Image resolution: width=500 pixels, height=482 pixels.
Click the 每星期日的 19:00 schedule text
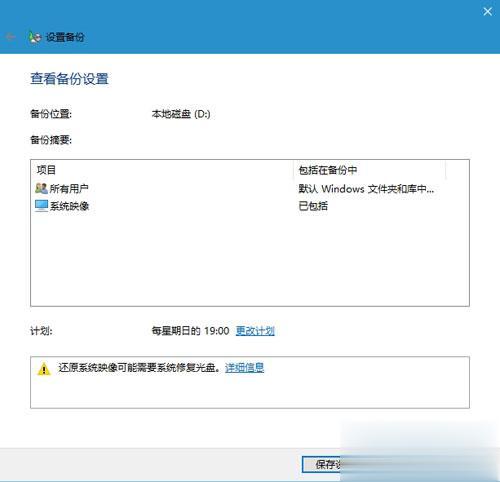[x=190, y=331]
